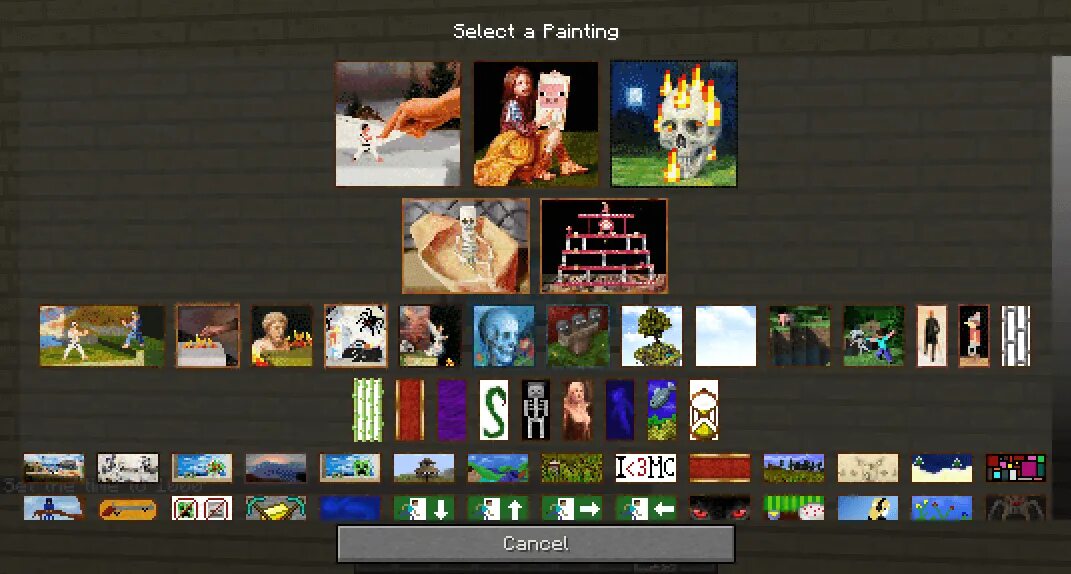Select the Donkey Kong arcade painting
Screen dimensions: 1071x574
(x=604, y=246)
